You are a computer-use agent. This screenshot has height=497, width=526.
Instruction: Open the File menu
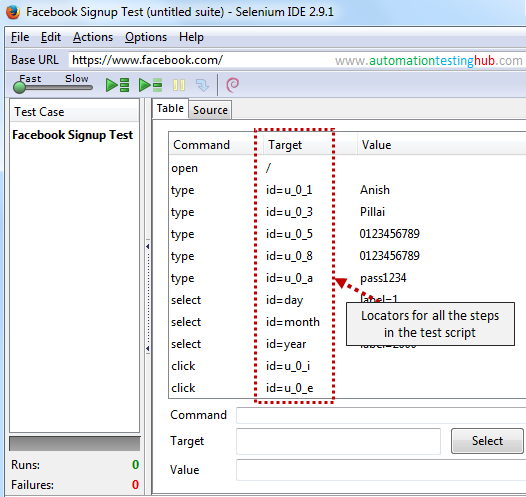point(20,37)
